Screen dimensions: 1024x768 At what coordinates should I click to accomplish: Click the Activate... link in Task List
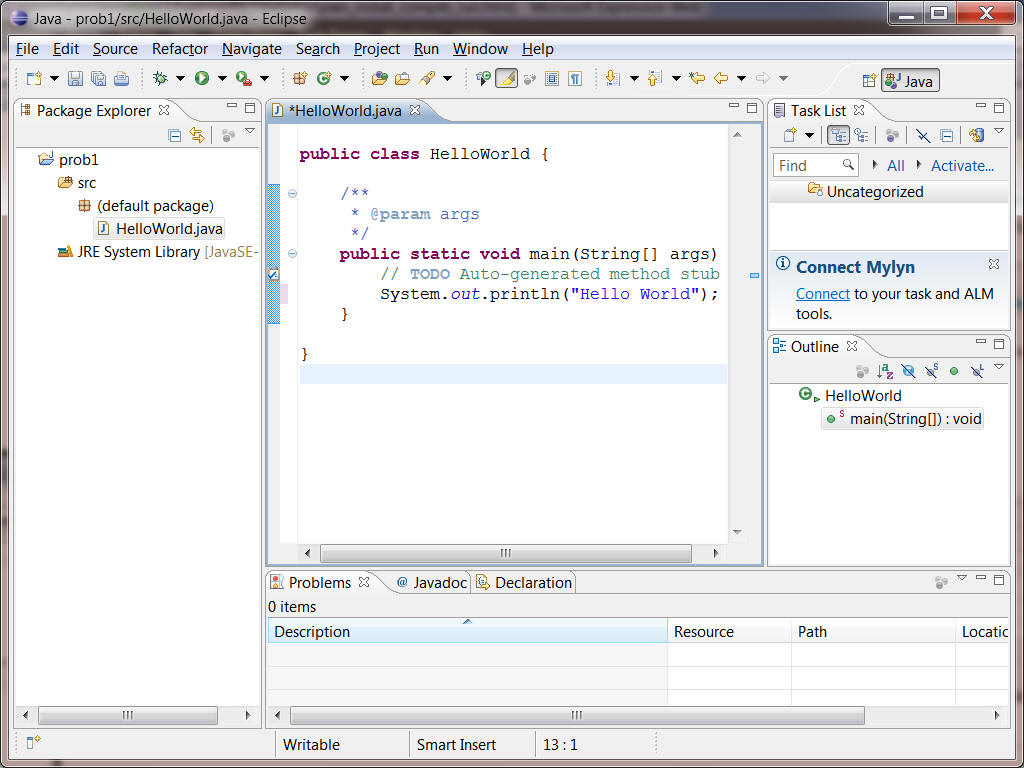pyautogui.click(x=962, y=166)
